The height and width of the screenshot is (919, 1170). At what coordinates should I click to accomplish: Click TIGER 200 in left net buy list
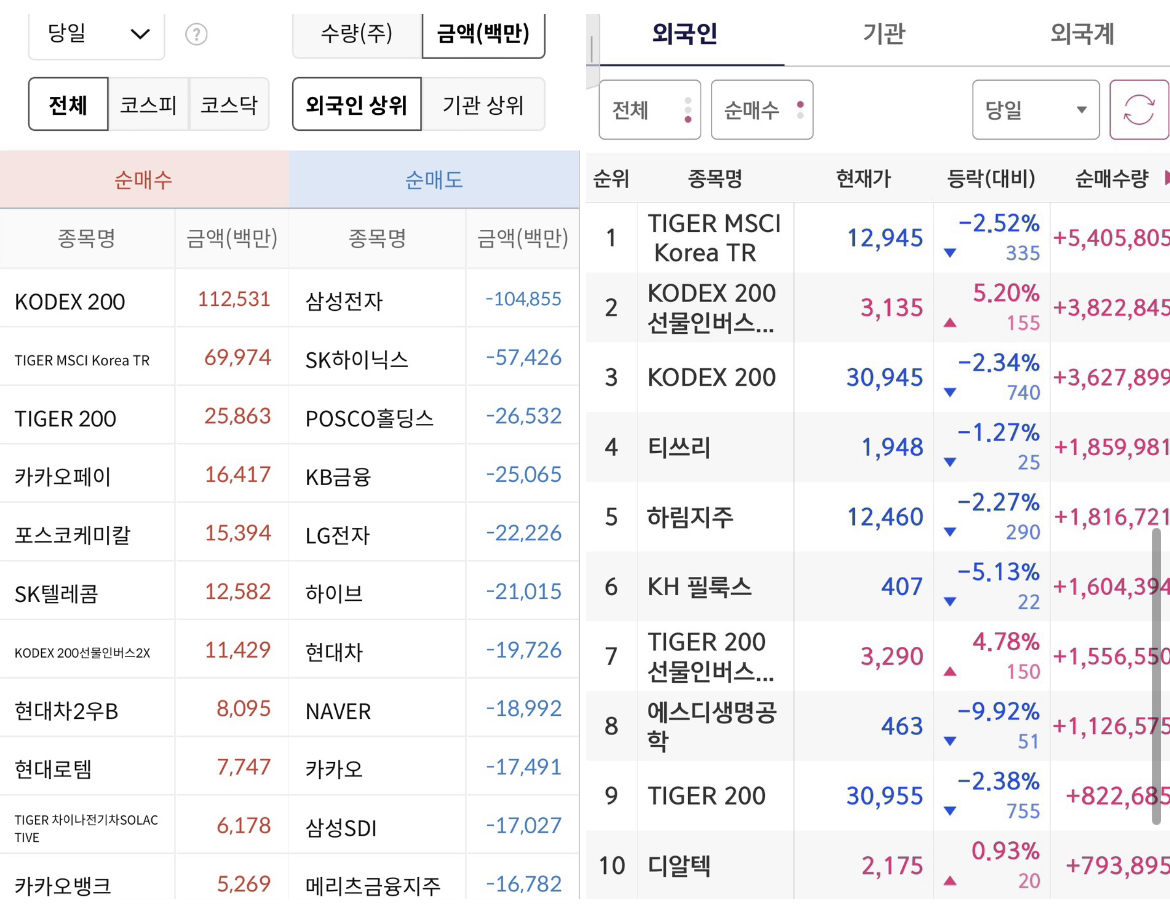click(x=66, y=419)
